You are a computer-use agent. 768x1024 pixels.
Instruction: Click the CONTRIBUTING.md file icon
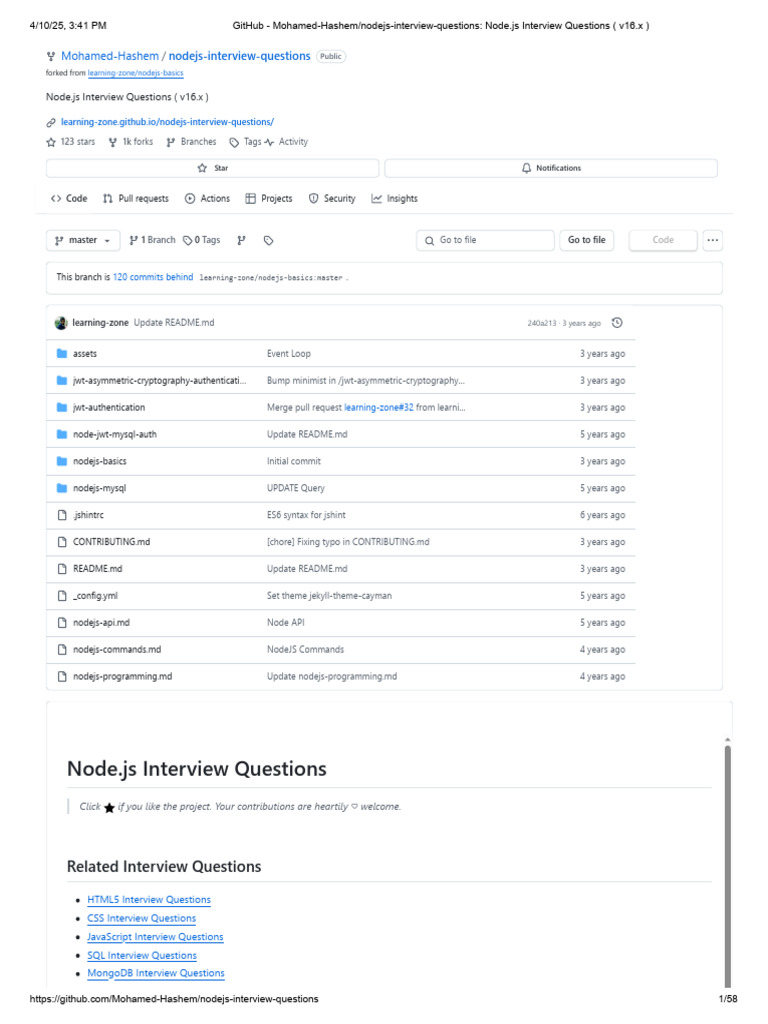point(62,542)
